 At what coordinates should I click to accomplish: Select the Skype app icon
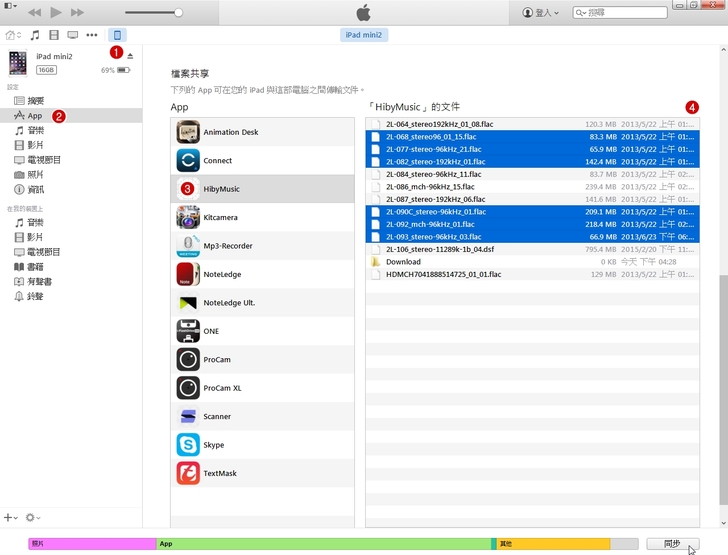[188, 445]
